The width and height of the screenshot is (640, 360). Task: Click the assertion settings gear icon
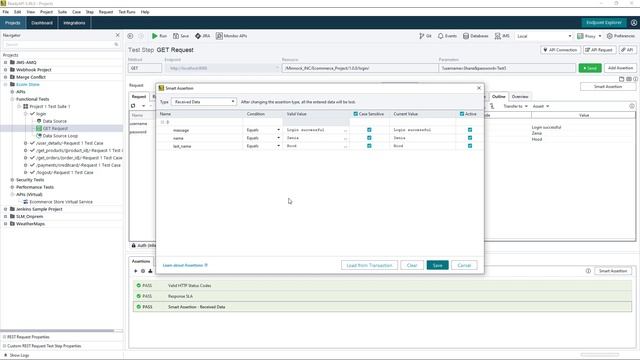143,271
